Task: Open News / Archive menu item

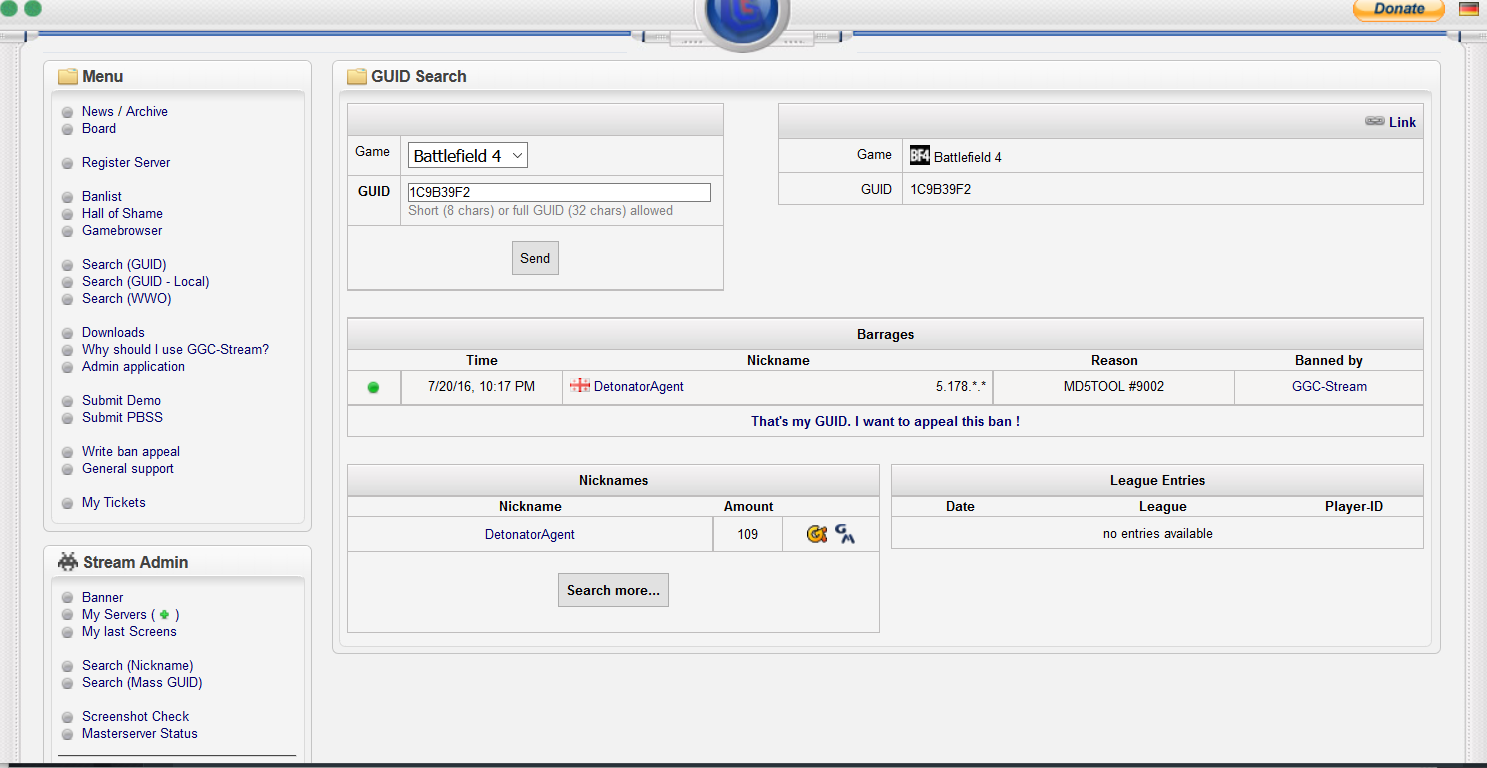Action: [125, 111]
